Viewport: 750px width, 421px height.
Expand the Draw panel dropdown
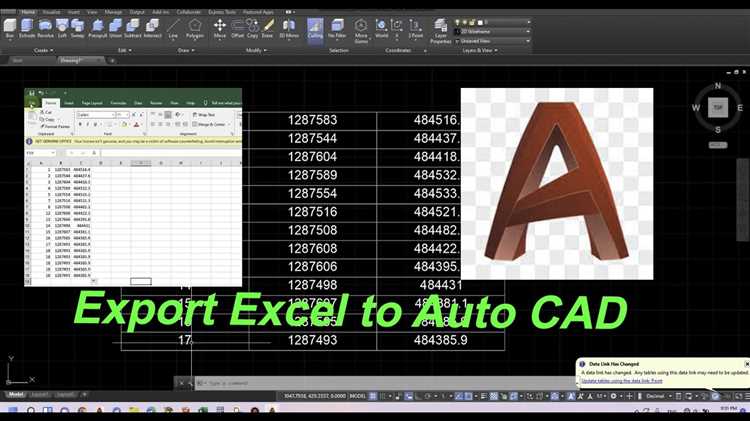pyautogui.click(x=186, y=50)
